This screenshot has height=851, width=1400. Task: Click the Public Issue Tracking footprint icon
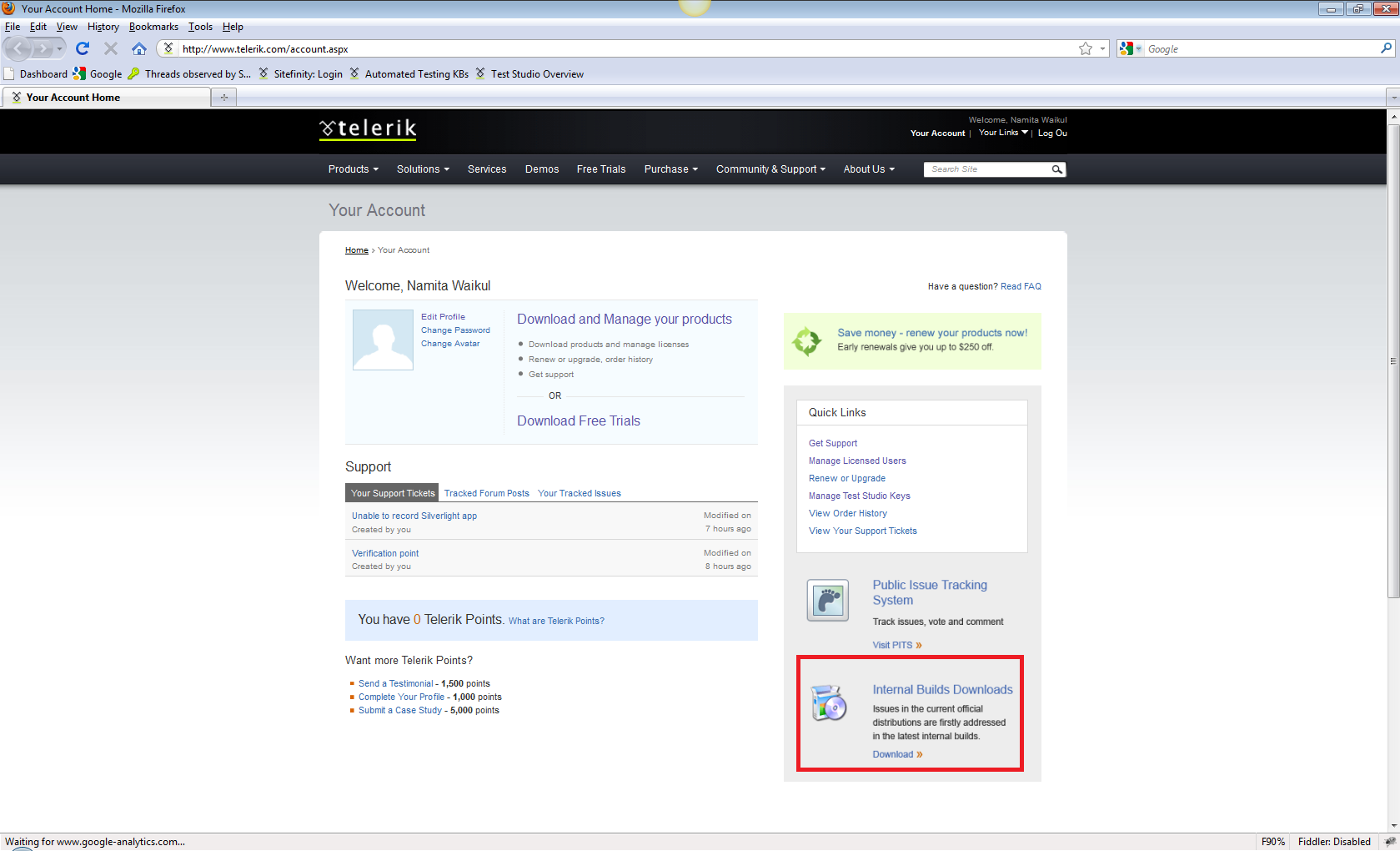[x=828, y=600]
